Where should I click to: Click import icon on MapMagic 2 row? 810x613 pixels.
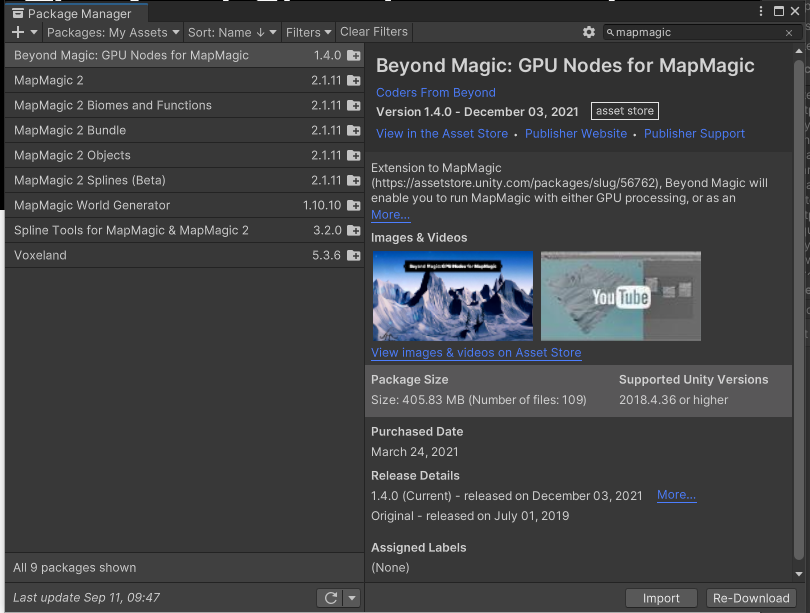tap(354, 80)
